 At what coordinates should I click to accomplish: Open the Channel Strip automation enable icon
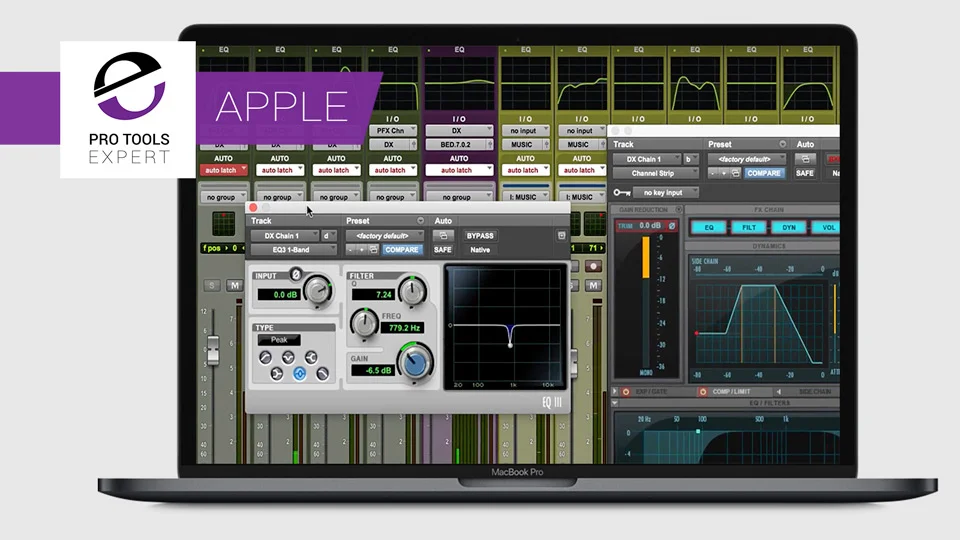click(805, 159)
